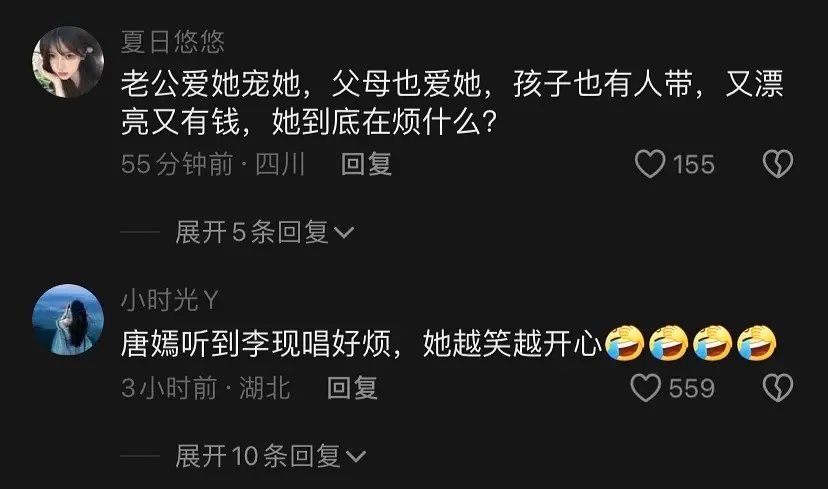Open username 夏日悠悠
This screenshot has width=828, height=489.
[x=173, y=42]
